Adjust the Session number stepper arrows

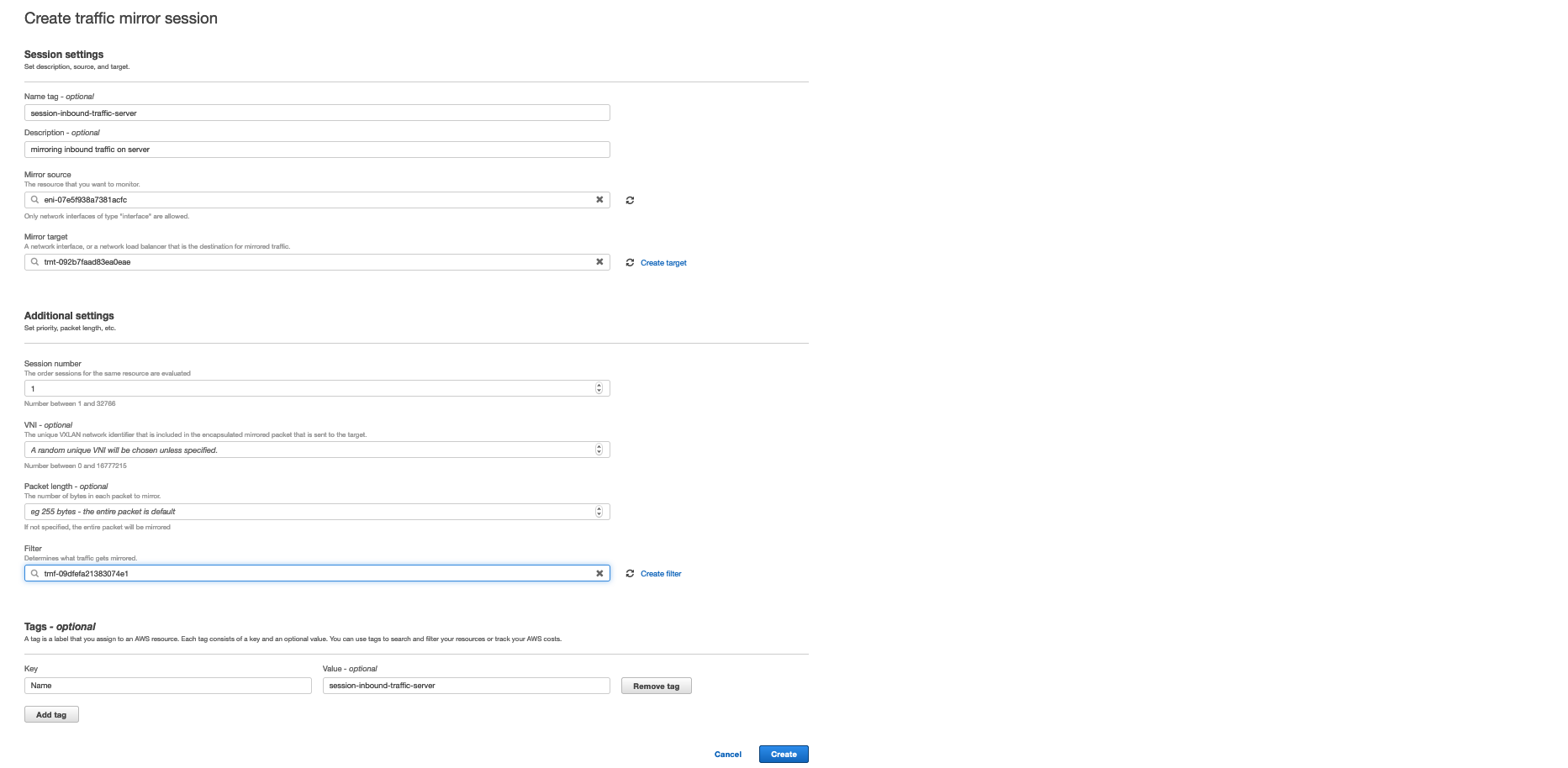[599, 388]
